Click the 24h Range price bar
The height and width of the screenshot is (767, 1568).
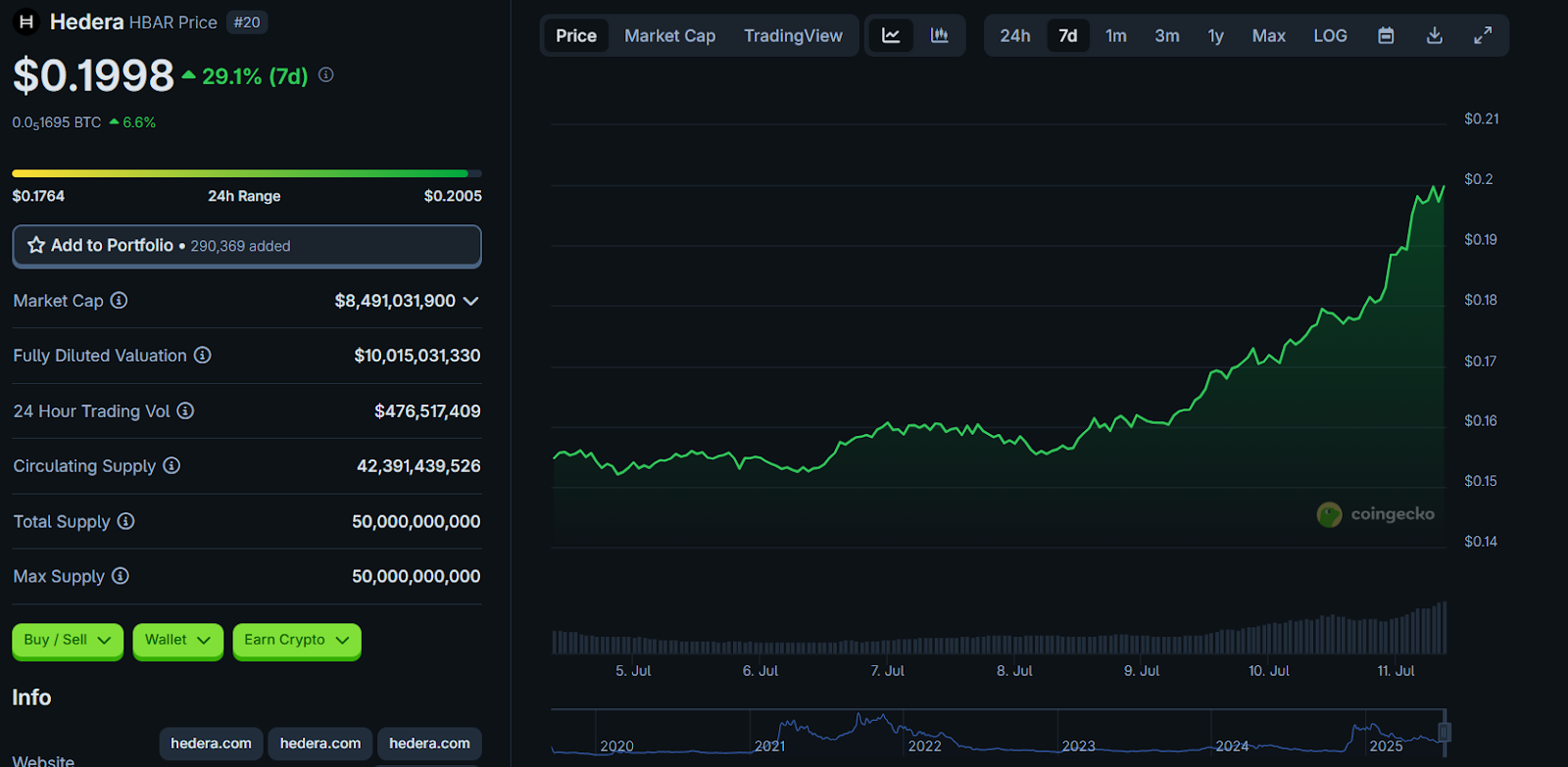pyautogui.click(x=247, y=173)
